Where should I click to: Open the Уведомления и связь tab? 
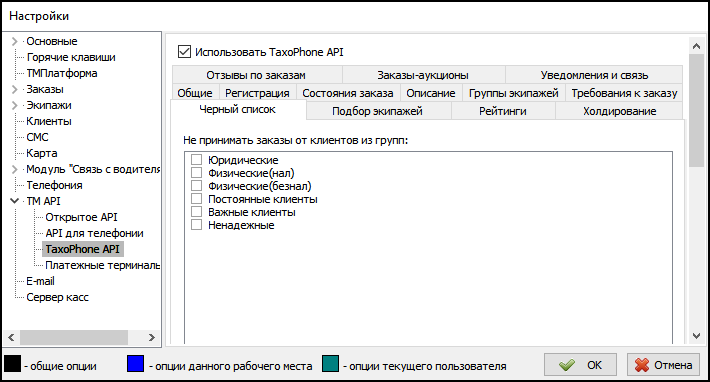tap(594, 75)
